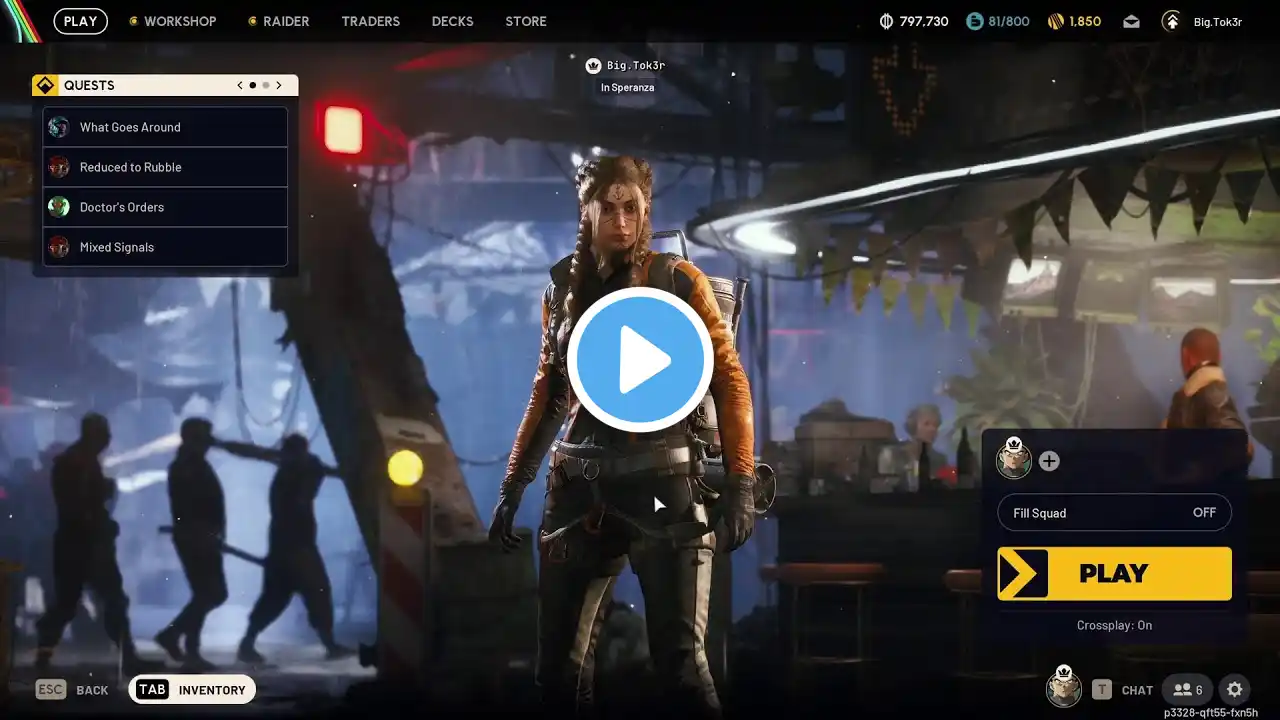Open the DECKS tab
Viewport: 1280px width, 720px height.
[x=453, y=21]
